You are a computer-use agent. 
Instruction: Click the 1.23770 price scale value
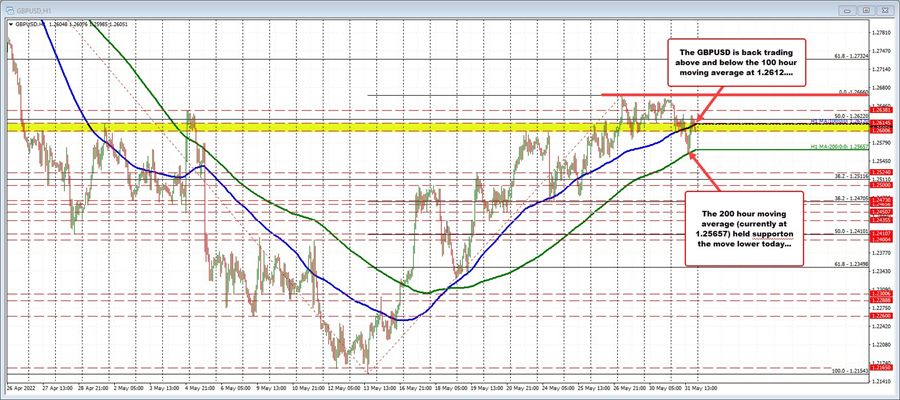[x=882, y=252]
